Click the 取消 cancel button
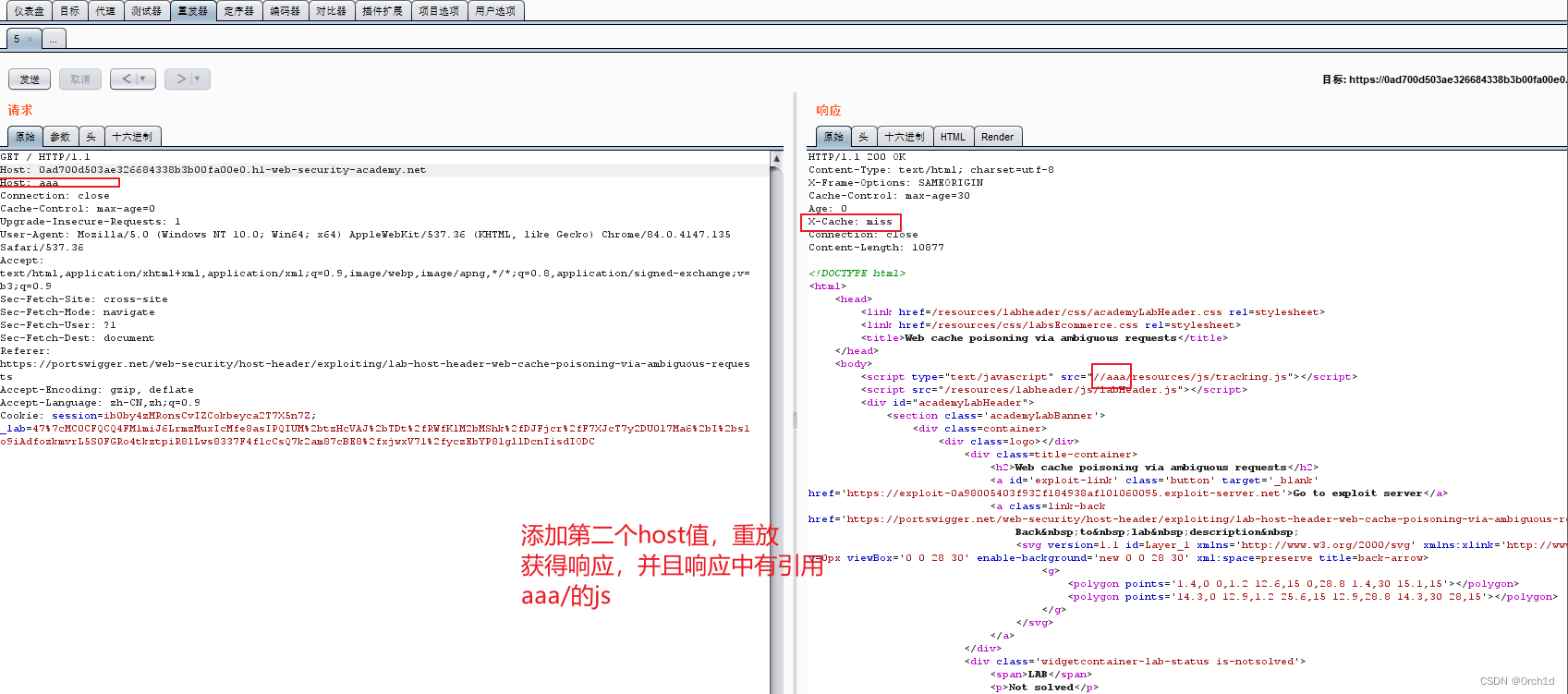 (x=80, y=79)
